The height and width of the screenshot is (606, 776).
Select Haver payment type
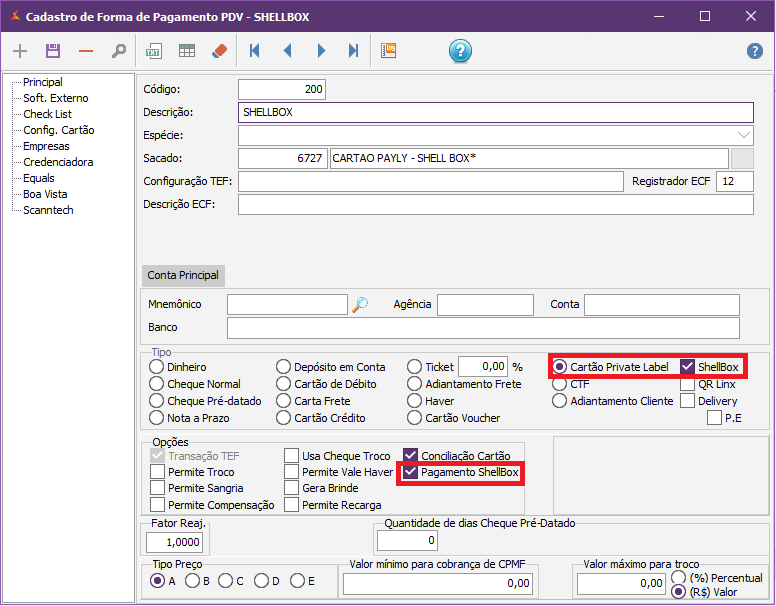[414, 401]
